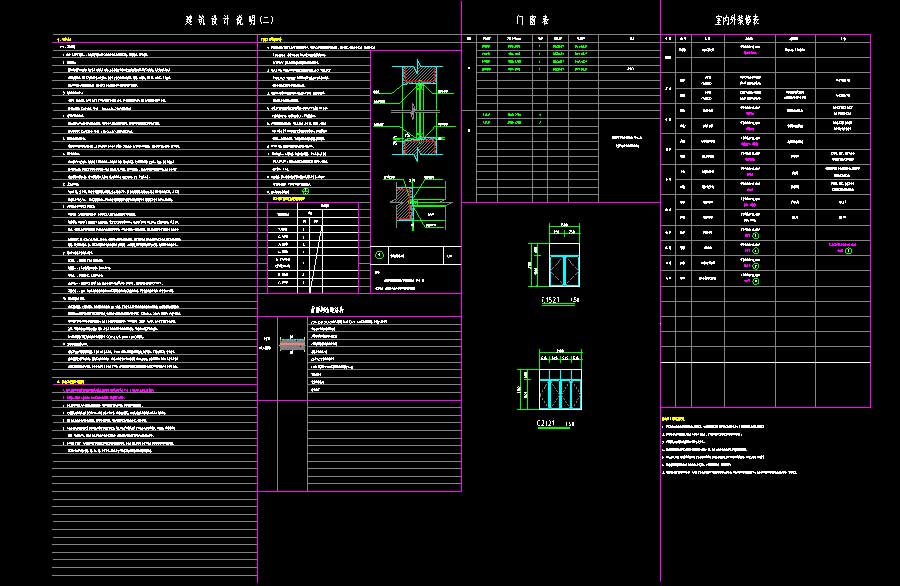Click the top width dimension of C2121 window
The image size is (900, 586).
560,351
